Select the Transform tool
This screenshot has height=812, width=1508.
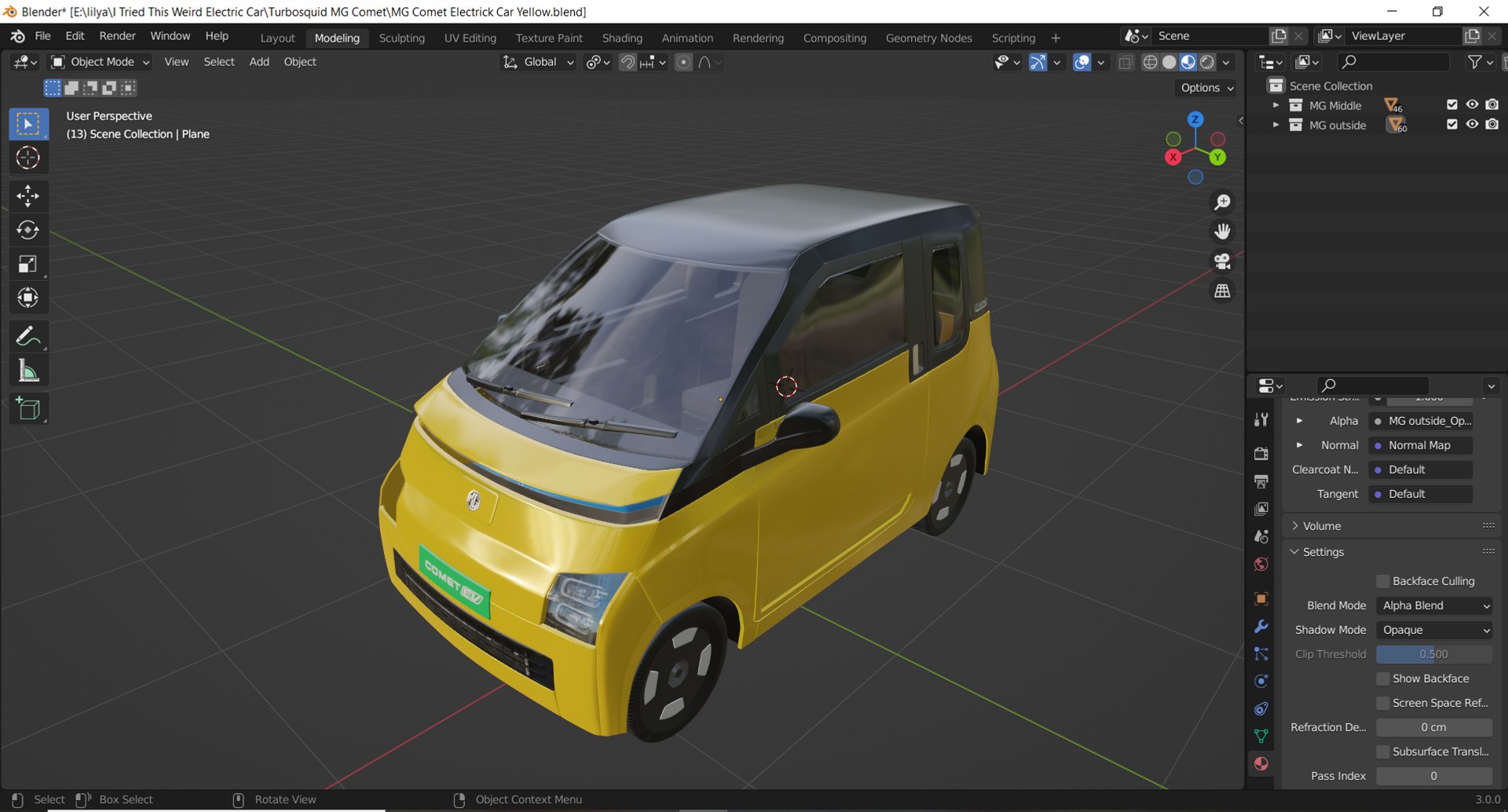pyautogui.click(x=28, y=298)
